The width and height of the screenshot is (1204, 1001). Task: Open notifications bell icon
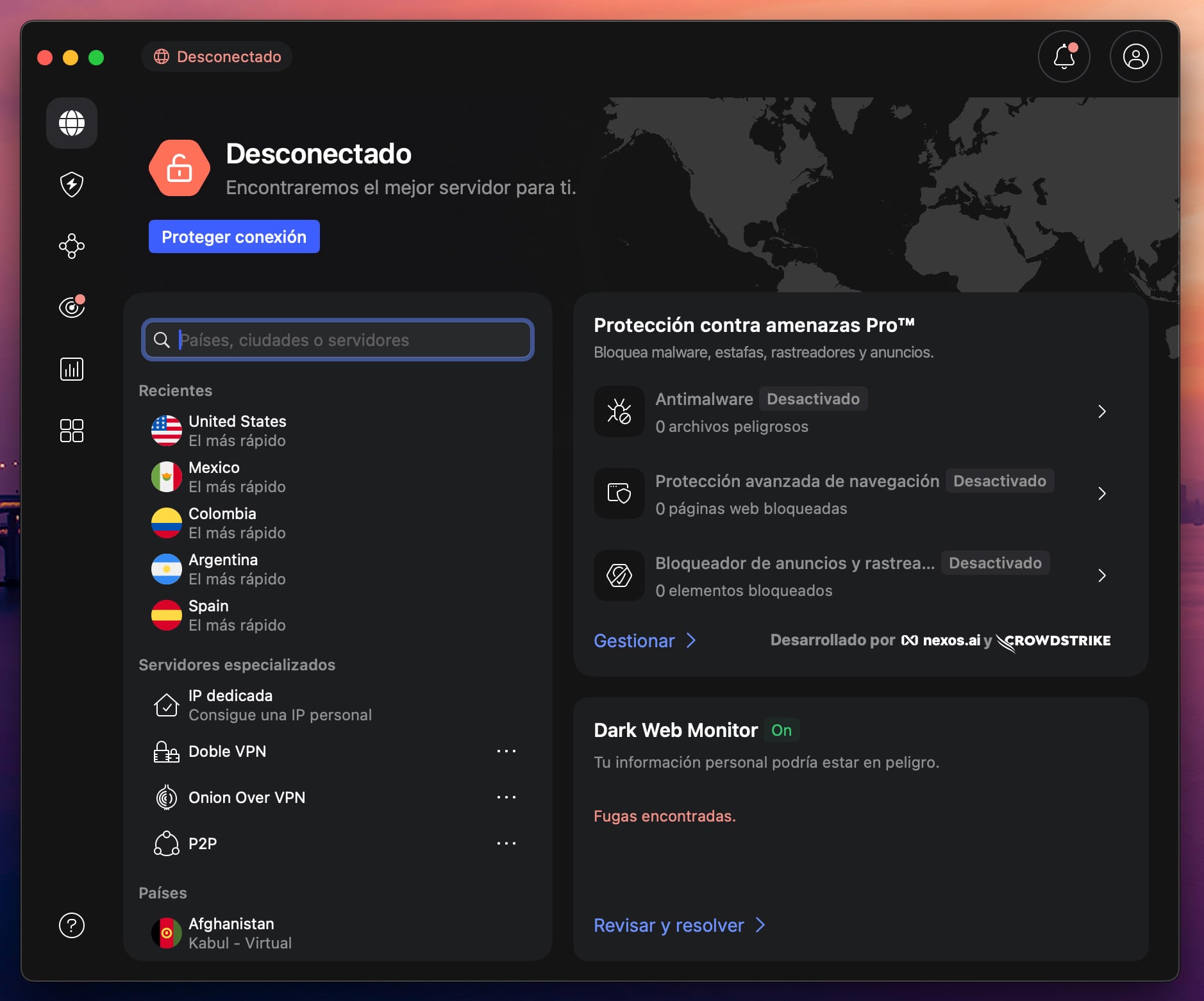1064,56
